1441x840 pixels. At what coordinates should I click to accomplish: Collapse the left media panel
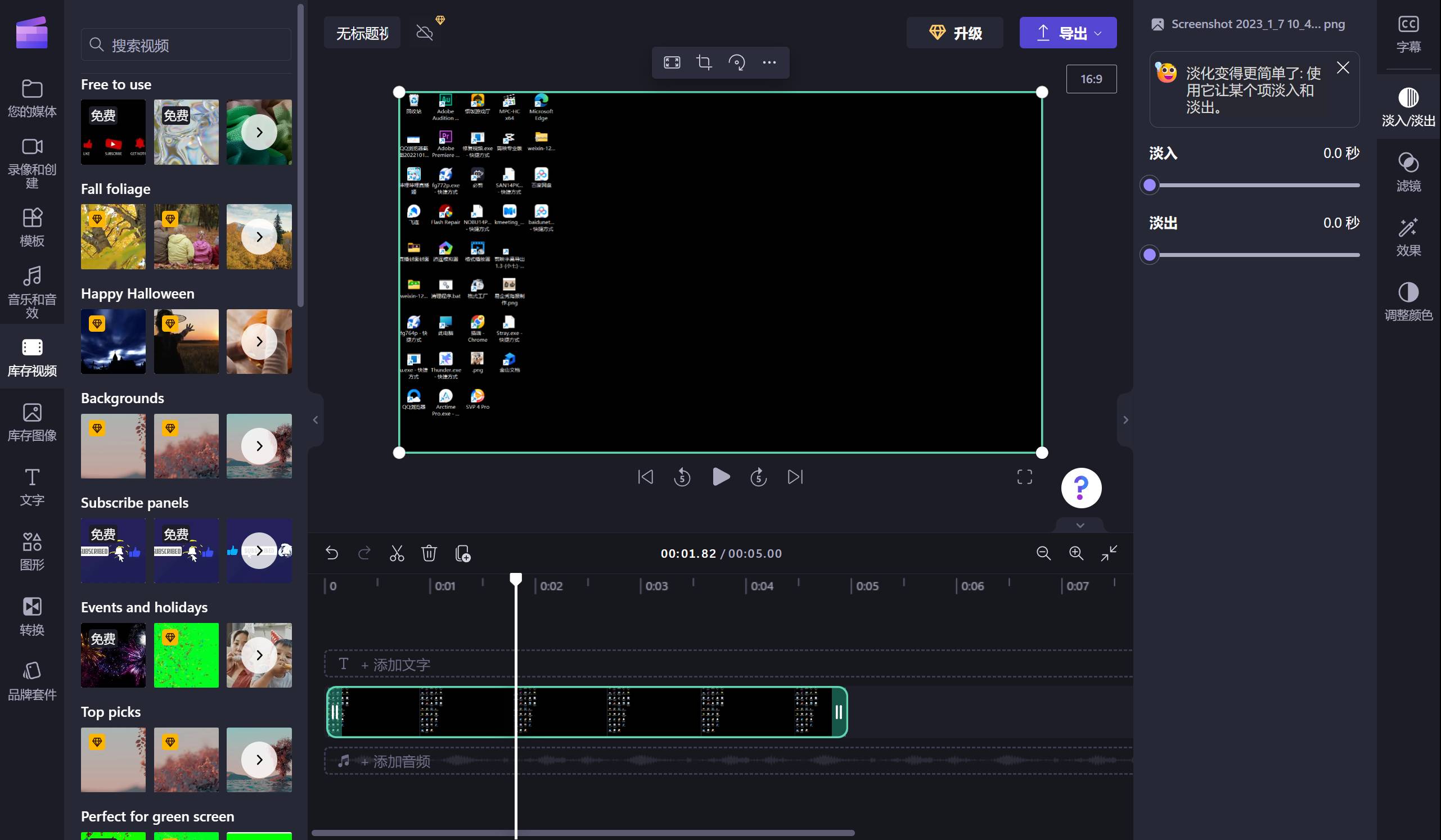click(316, 419)
